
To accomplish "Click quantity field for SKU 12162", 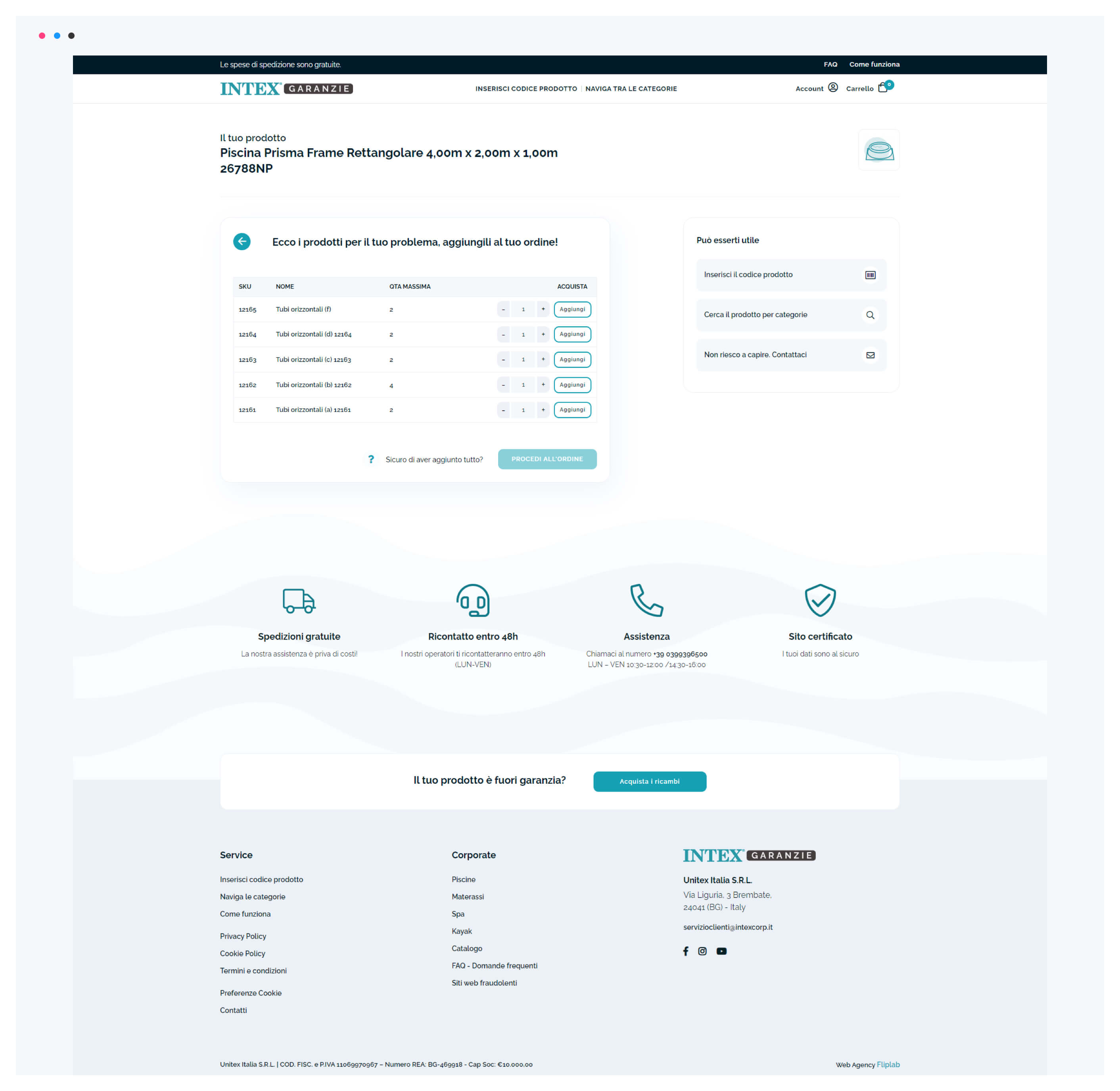I will [x=524, y=385].
